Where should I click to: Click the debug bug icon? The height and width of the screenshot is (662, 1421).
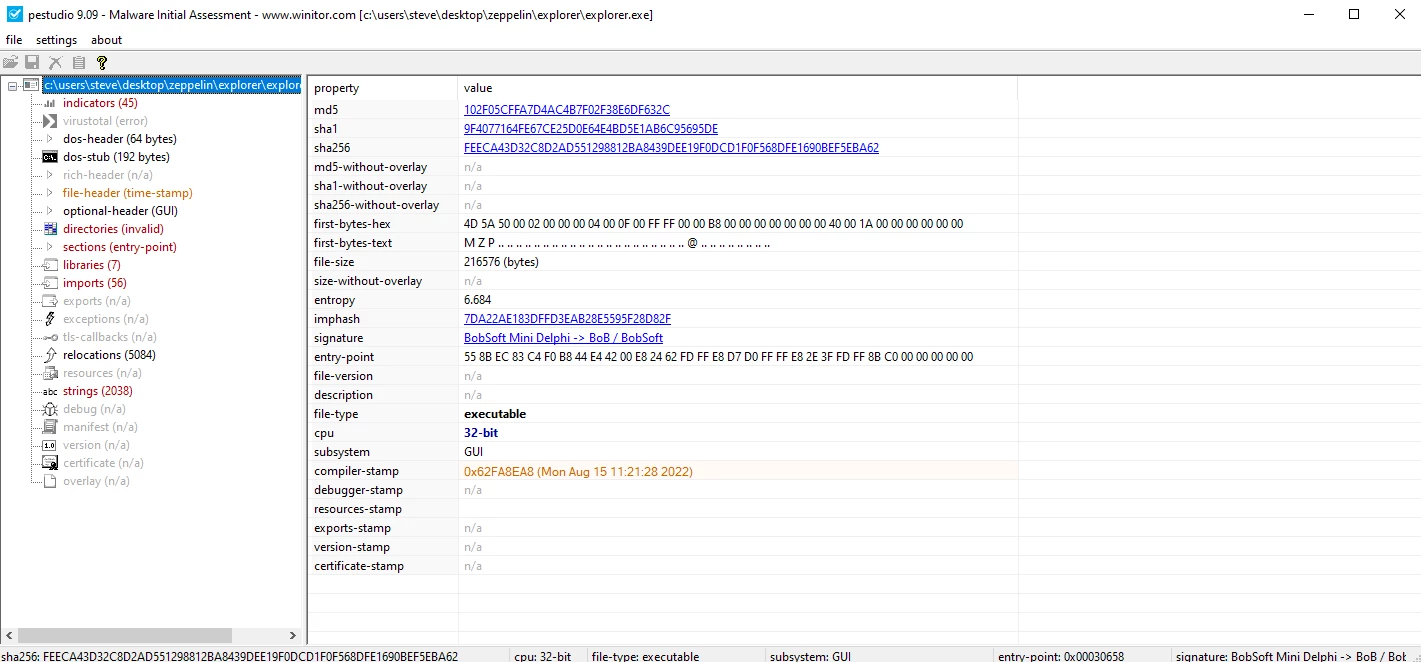(50, 409)
